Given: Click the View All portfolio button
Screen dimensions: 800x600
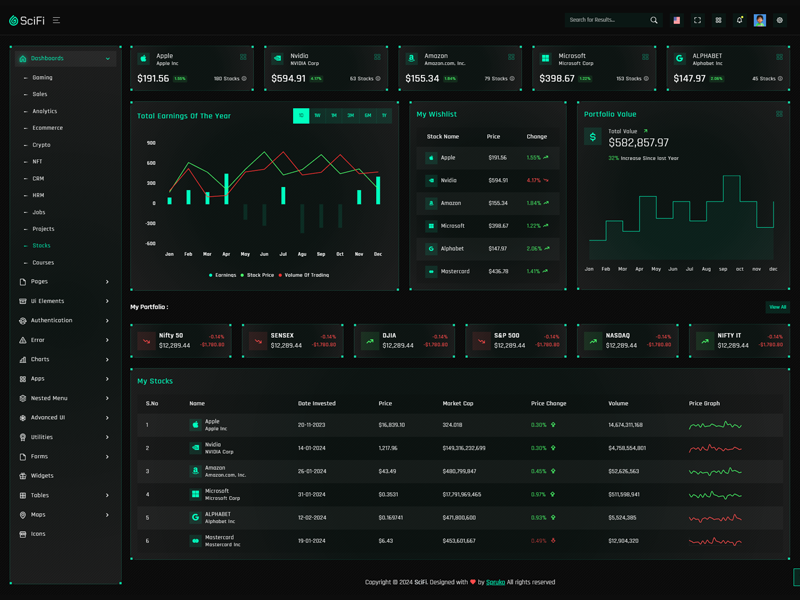Looking at the screenshot, I should pos(777,307).
